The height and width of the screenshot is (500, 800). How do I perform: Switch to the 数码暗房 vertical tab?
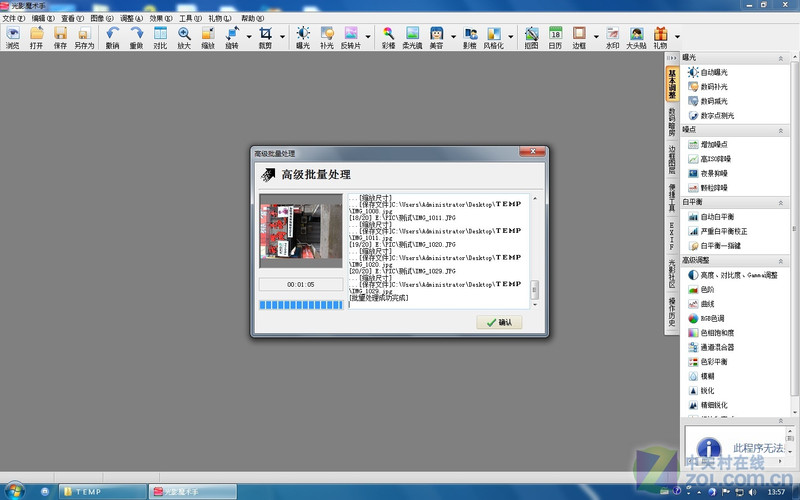[672, 121]
